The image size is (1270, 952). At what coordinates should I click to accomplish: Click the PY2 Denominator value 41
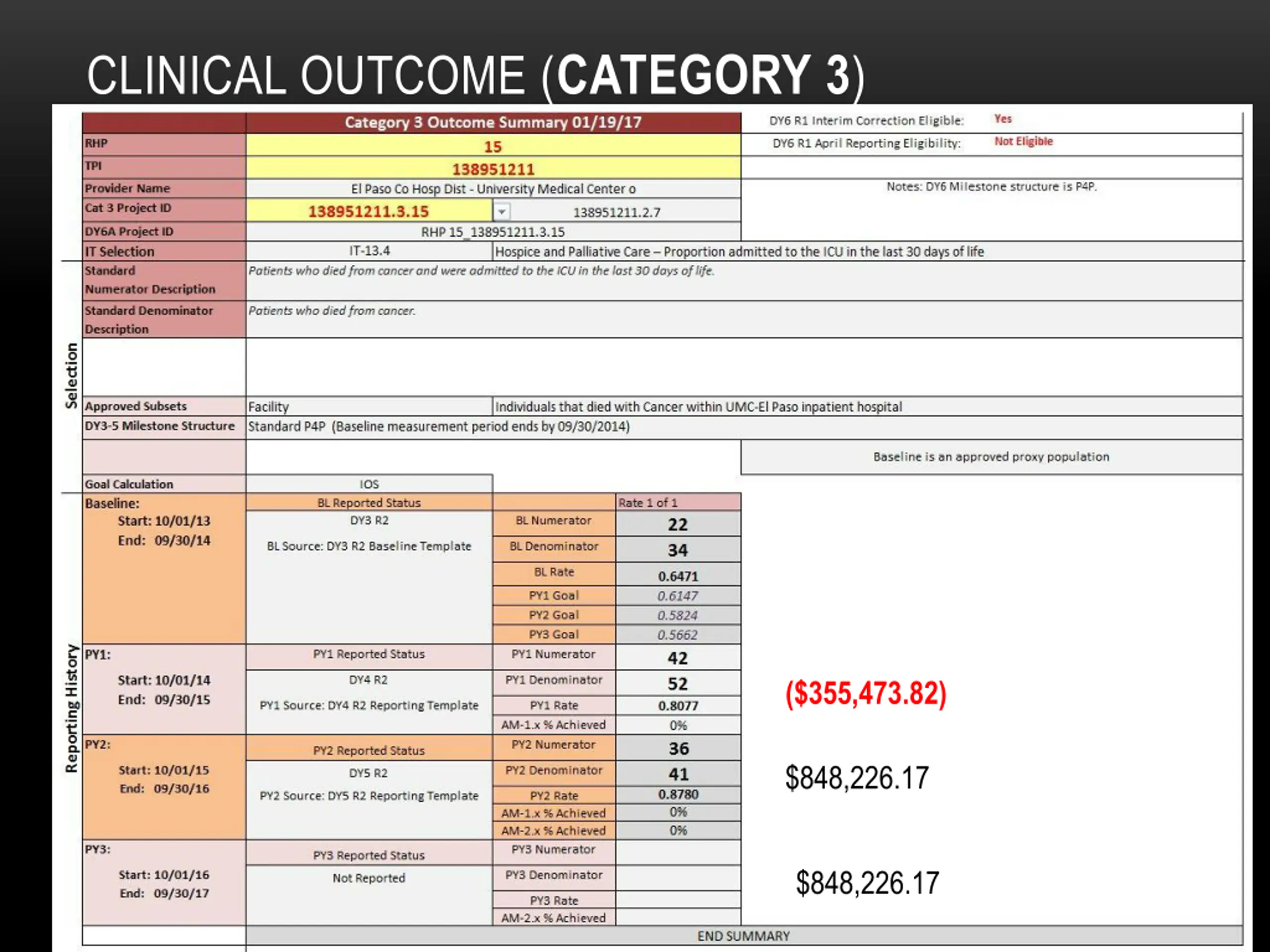coord(678,773)
